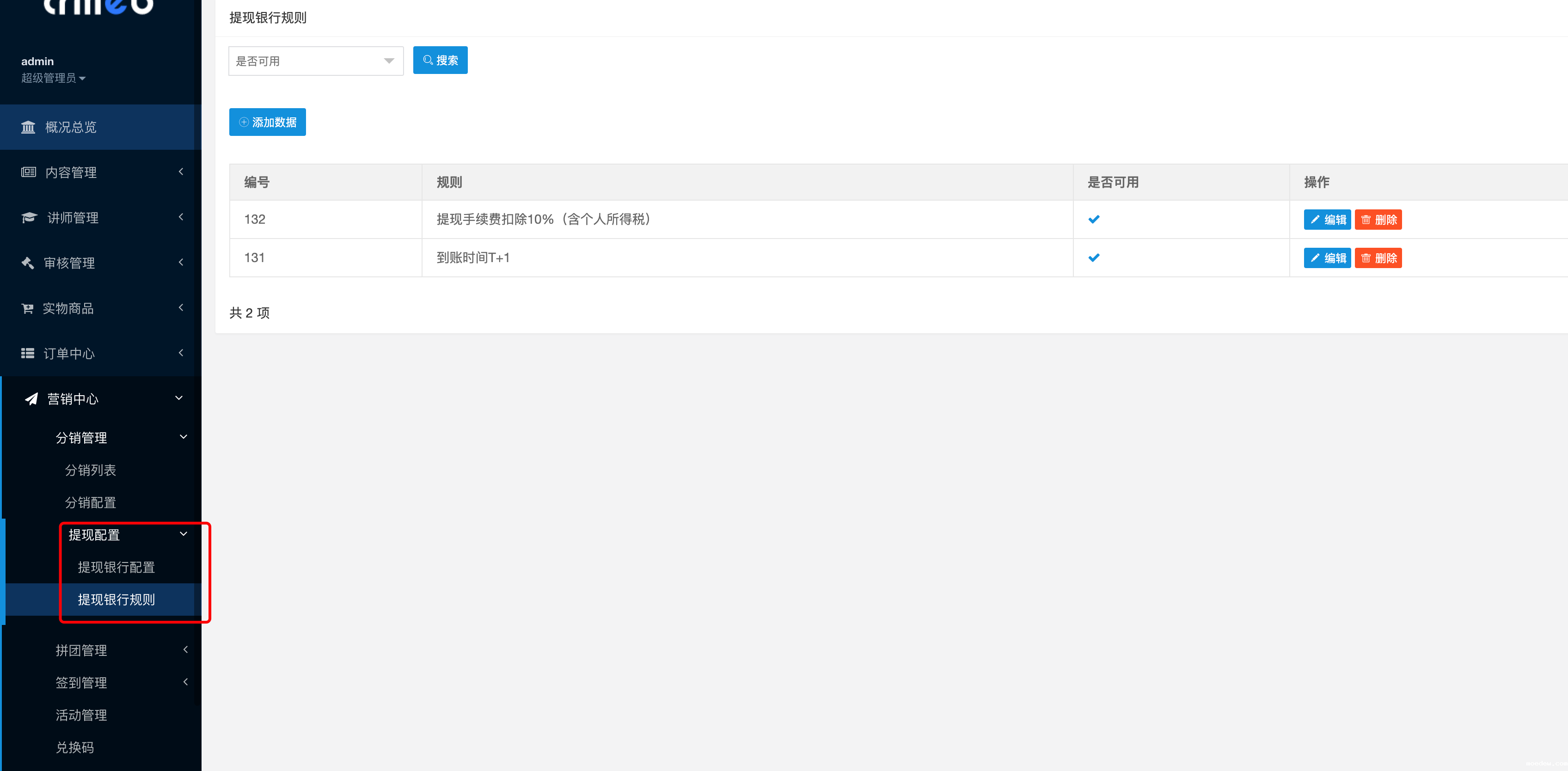Go to 分销列表 in sidebar
Screen dimensions: 1568x771
pos(90,470)
